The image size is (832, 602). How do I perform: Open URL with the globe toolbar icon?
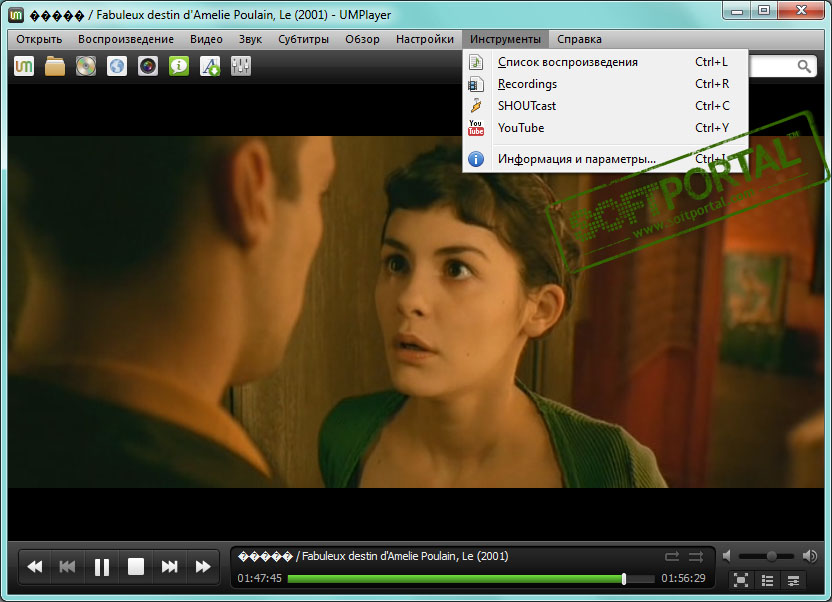[117, 66]
